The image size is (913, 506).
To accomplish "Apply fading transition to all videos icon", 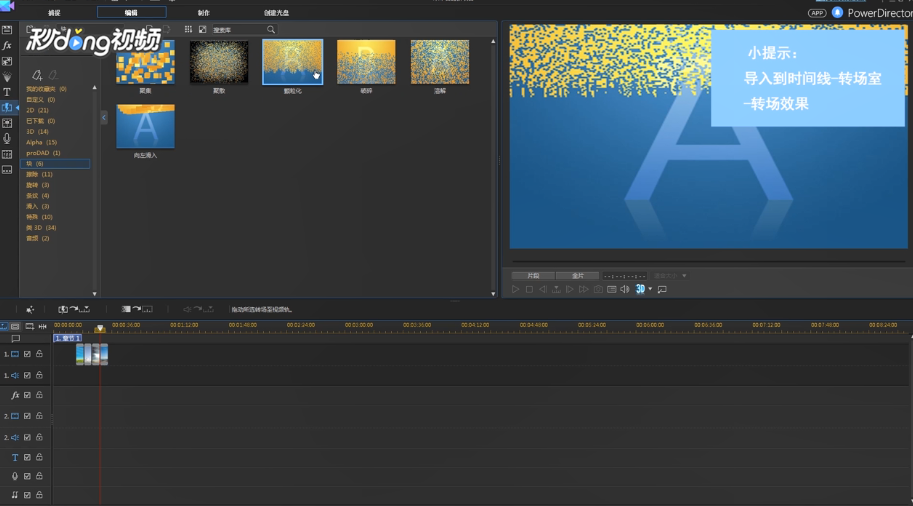I will tap(136, 309).
